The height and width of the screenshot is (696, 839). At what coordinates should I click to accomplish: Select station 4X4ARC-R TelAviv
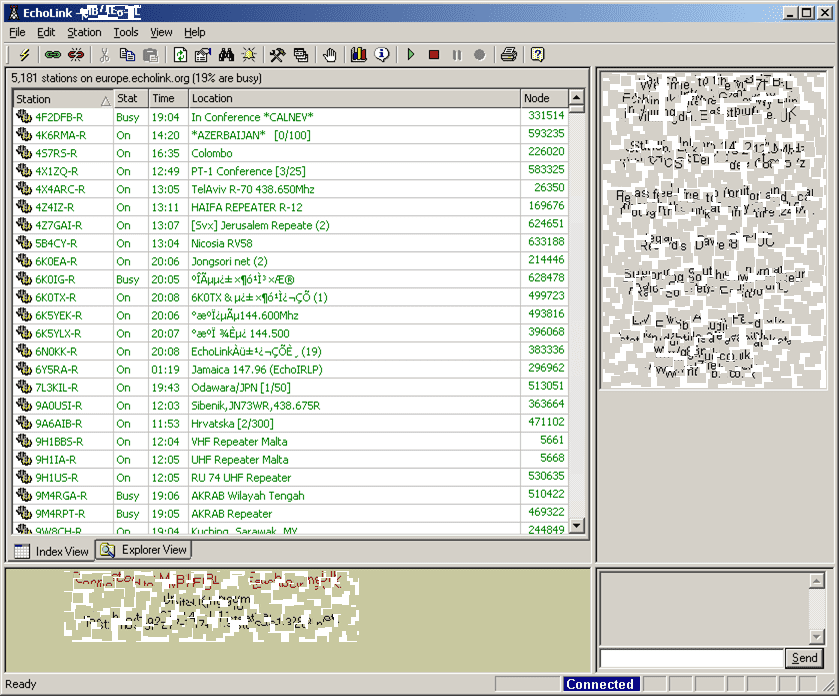click(x=291, y=189)
